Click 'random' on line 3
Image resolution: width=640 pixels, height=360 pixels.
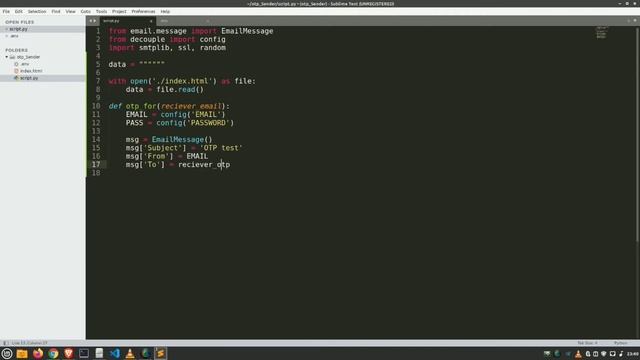213,48
